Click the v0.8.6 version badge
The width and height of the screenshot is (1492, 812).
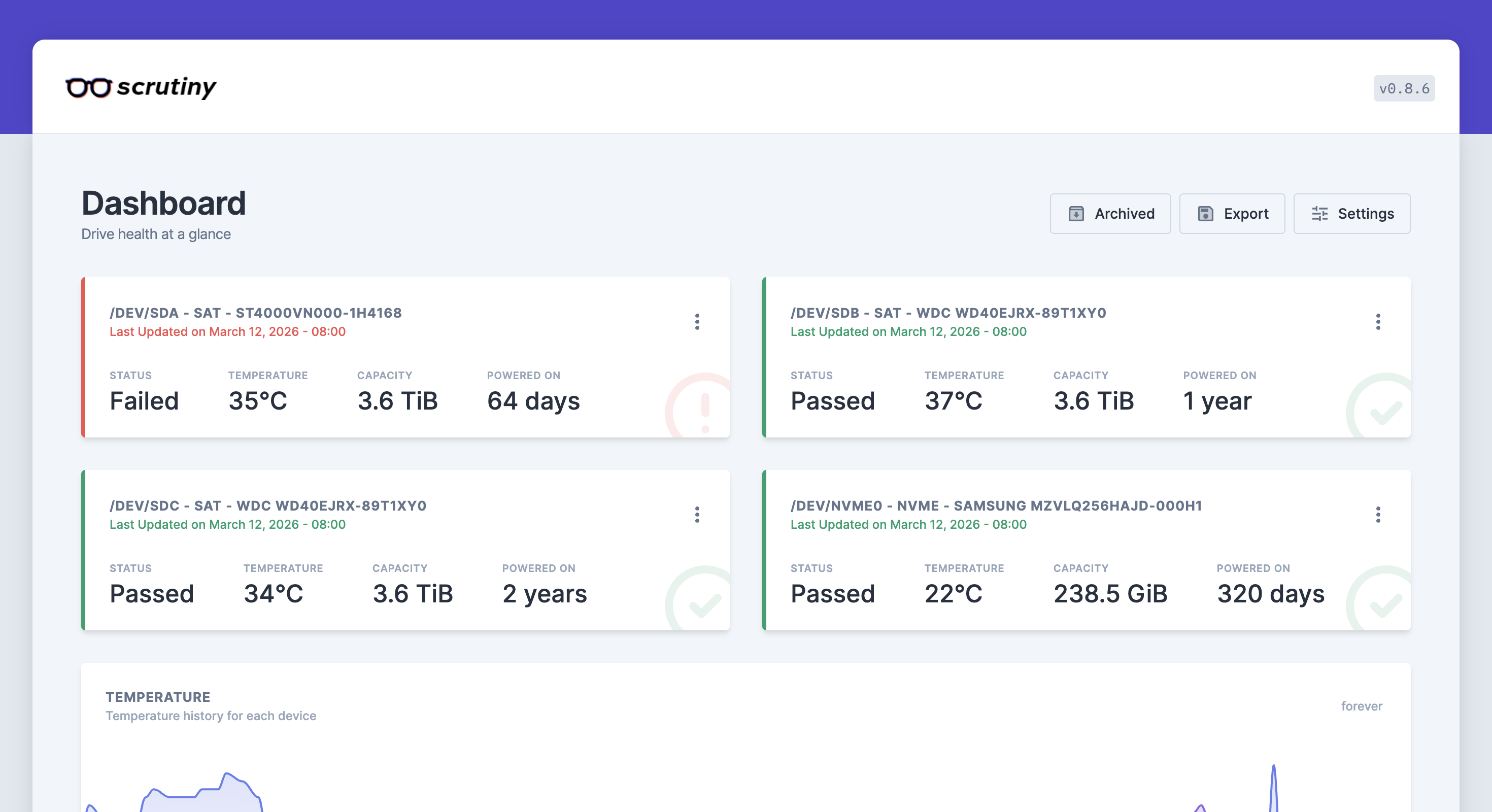click(x=1404, y=89)
